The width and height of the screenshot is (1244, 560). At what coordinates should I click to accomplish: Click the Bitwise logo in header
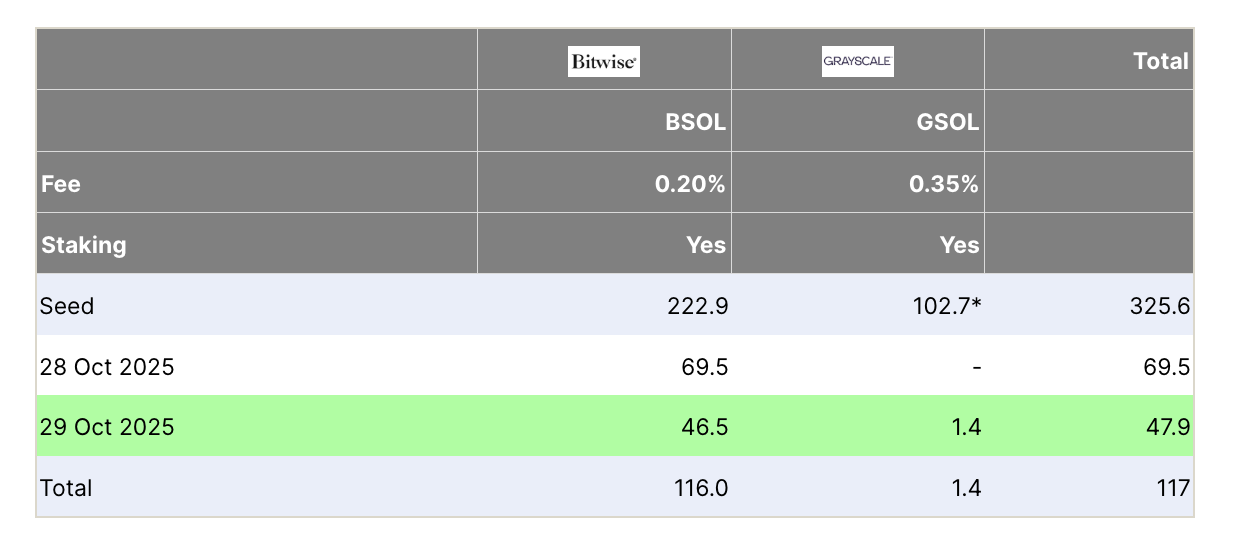603,62
